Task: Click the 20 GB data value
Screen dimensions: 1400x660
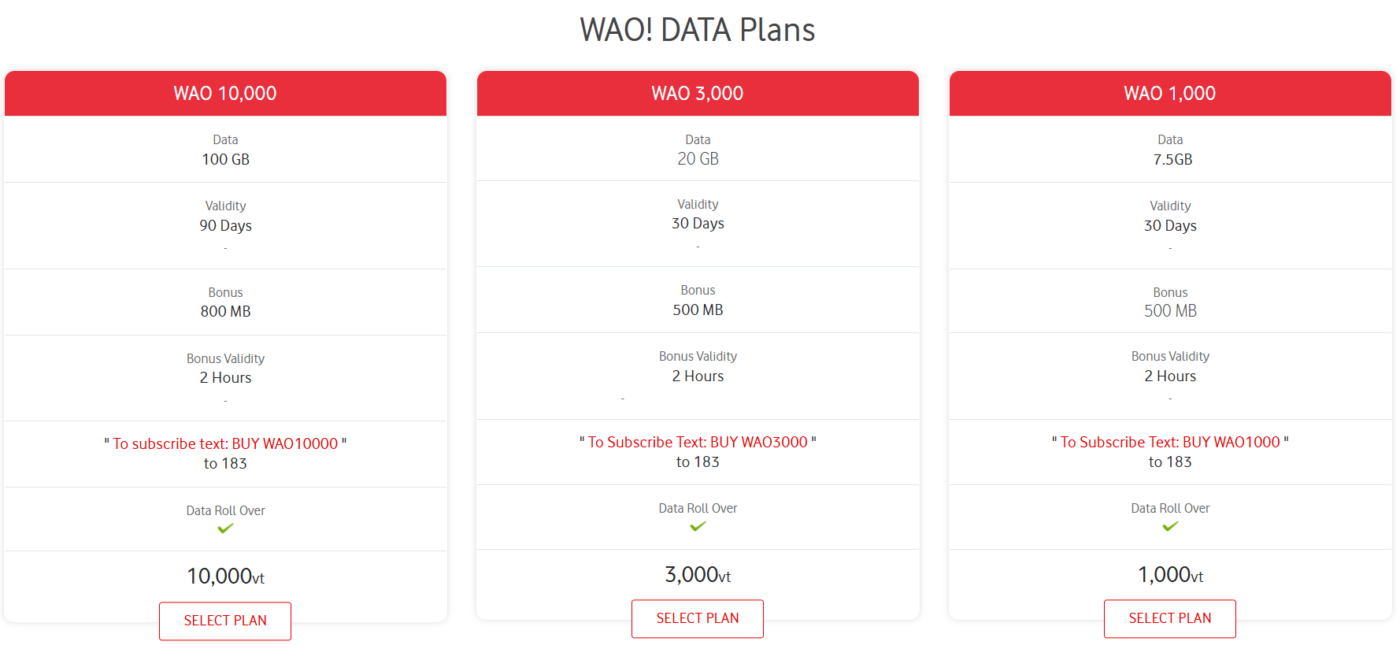Action: coord(697,159)
